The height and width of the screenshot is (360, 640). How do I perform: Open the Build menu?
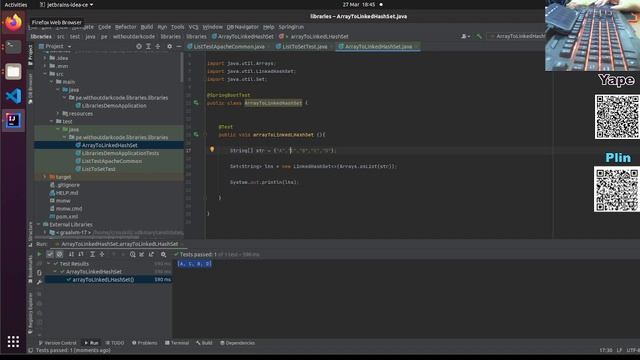click(147, 27)
